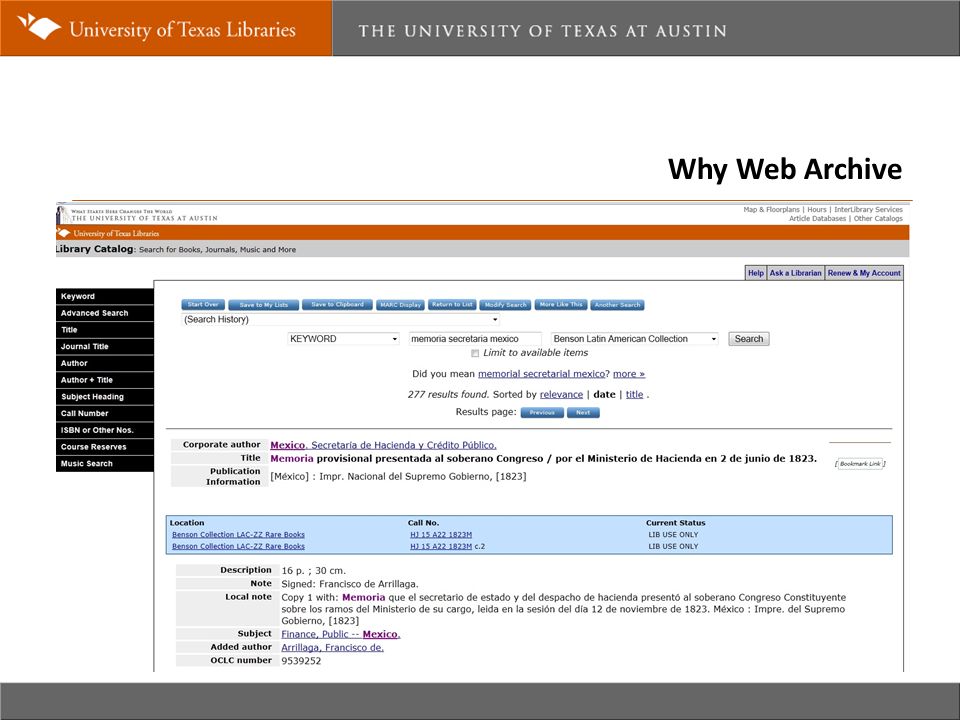Open InterLibrary Services link
Image resolution: width=960 pixels, height=720 pixels.
pos(868,209)
